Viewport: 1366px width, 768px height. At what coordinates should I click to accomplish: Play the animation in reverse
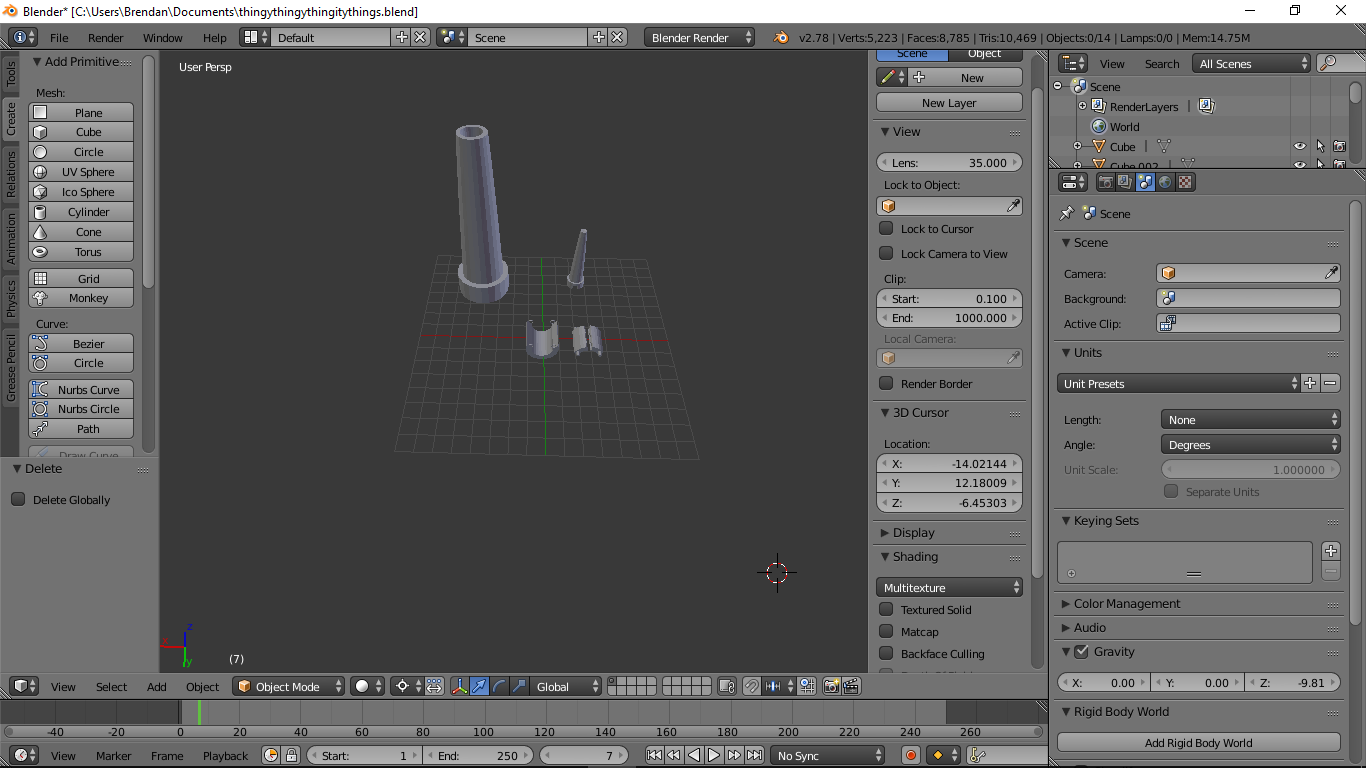tap(694, 755)
